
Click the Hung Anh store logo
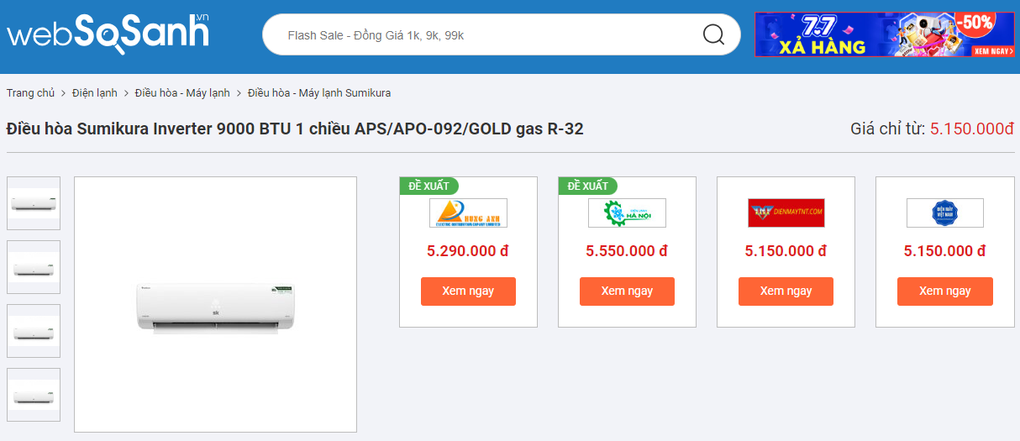(x=468, y=213)
